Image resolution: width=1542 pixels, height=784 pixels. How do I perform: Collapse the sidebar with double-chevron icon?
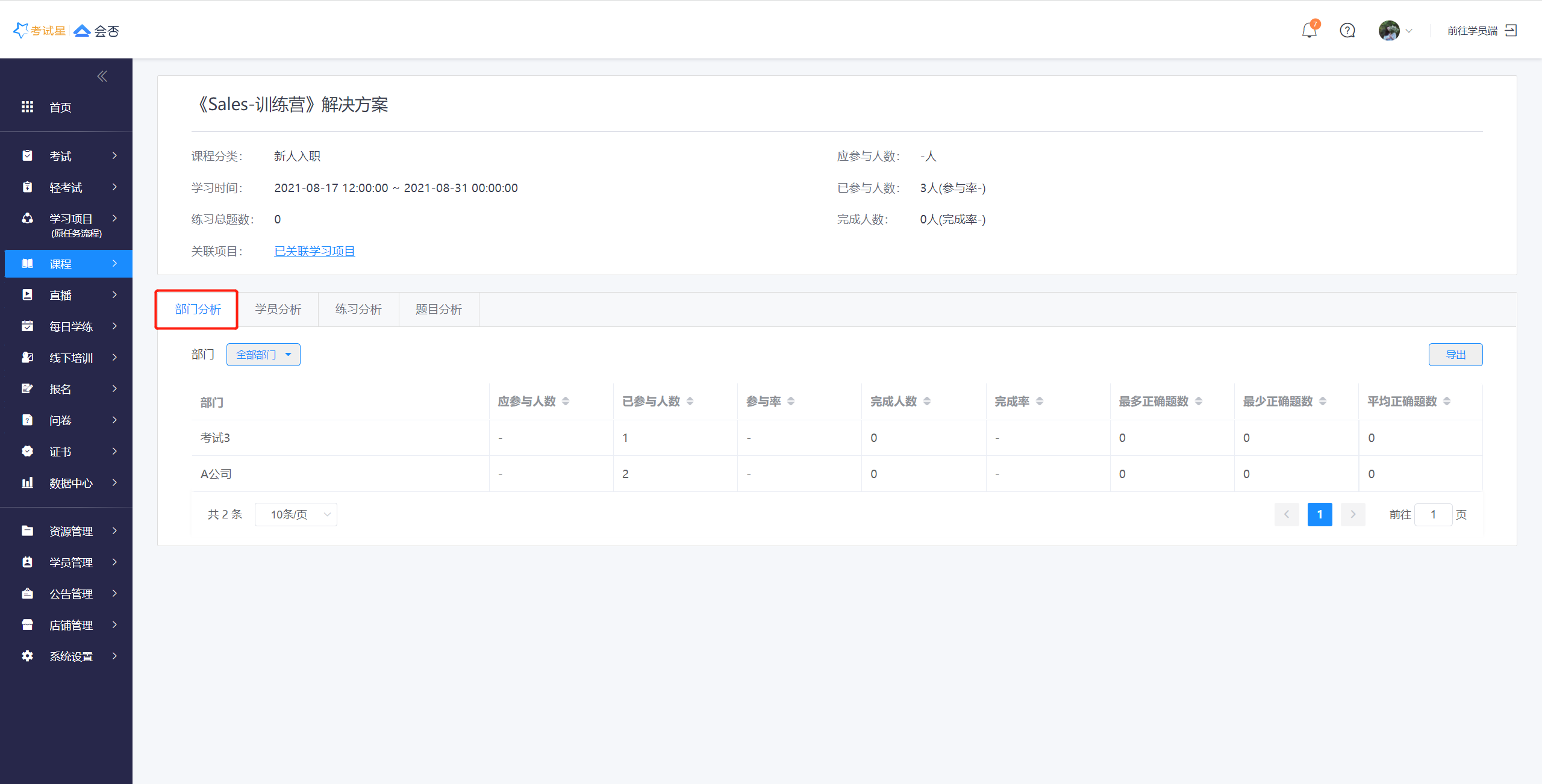(102, 76)
